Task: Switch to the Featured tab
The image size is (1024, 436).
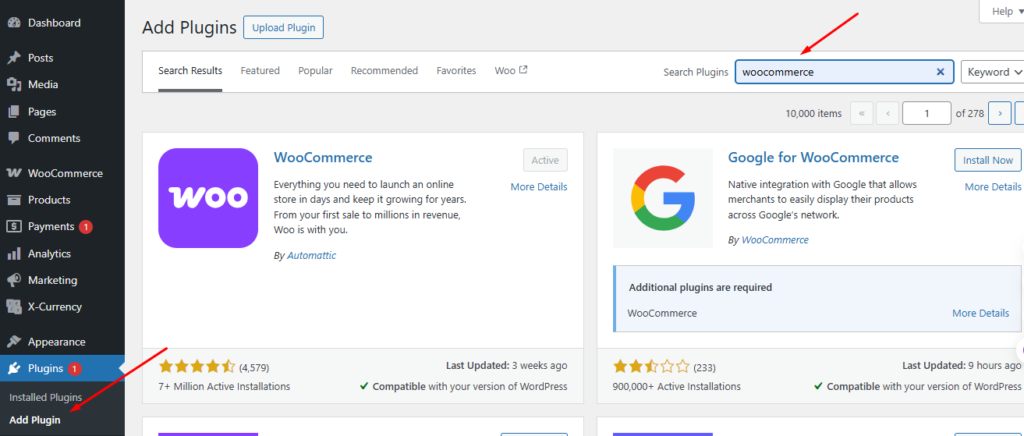Action: coord(260,71)
